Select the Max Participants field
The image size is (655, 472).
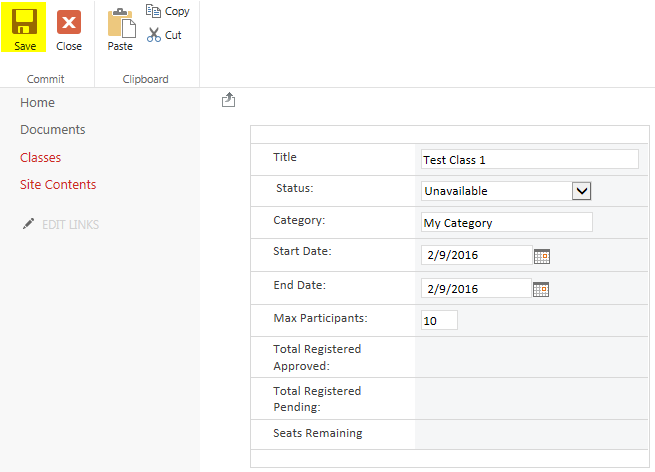(439, 321)
